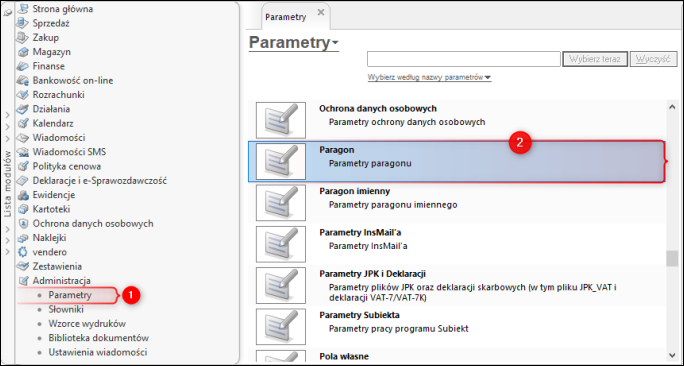Click the Parametry Subiekta edit icon
The image size is (684, 366).
pyautogui.click(x=281, y=327)
